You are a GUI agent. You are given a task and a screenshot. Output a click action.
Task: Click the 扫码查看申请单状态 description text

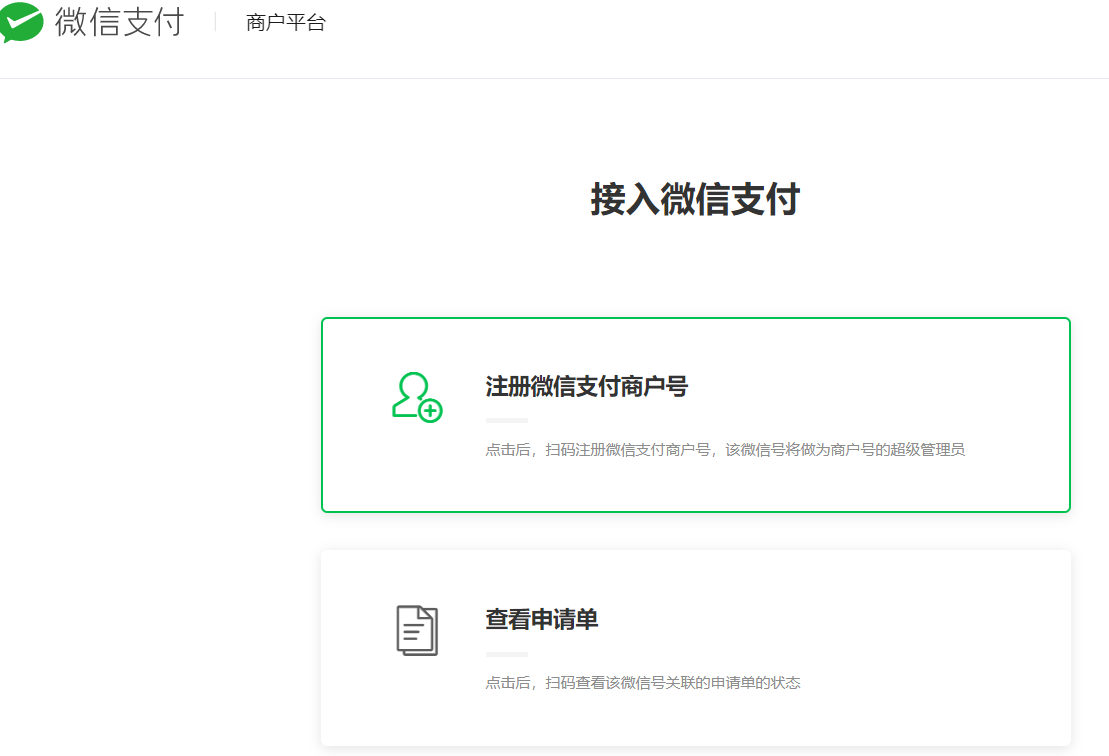point(643,683)
